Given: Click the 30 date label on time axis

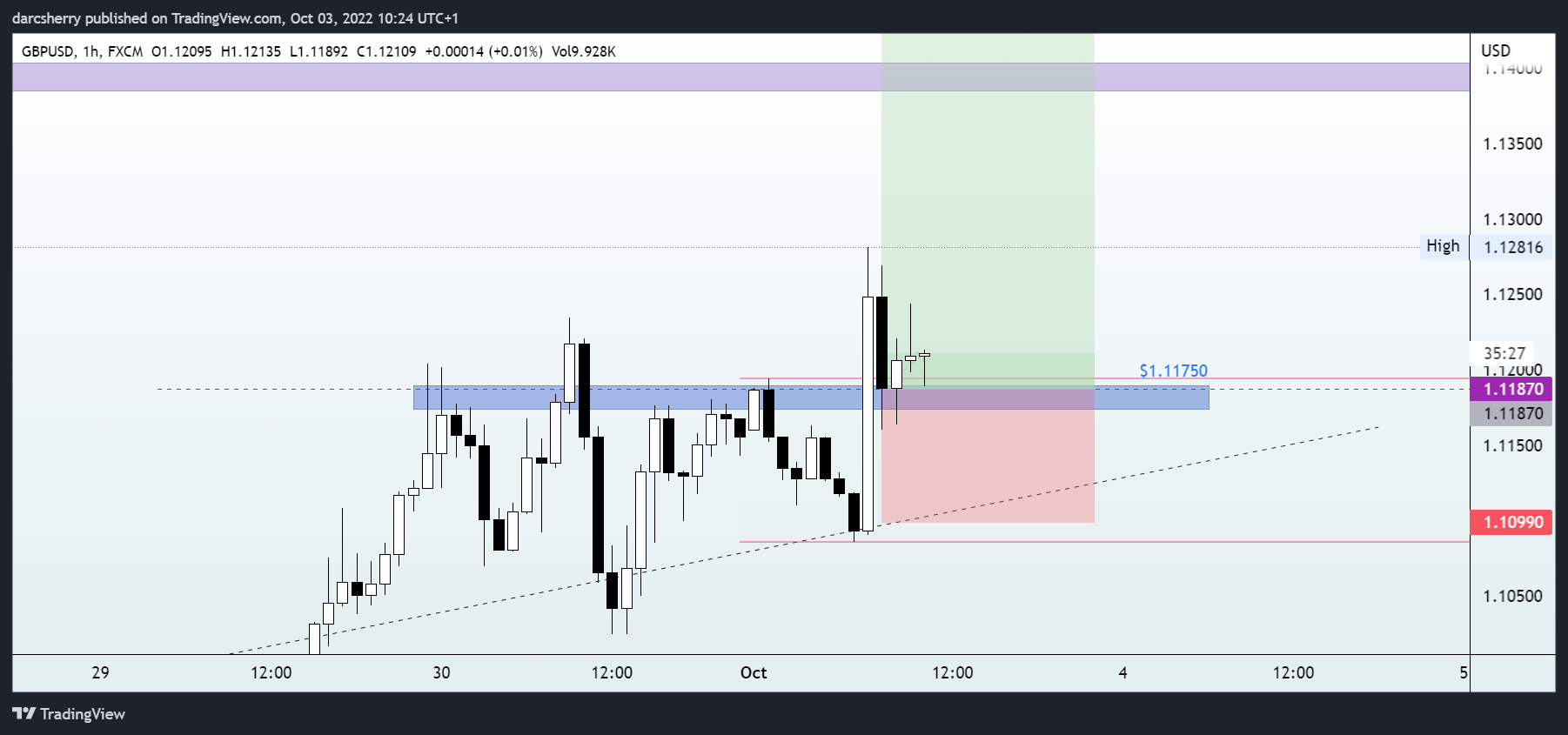Looking at the screenshot, I should [441, 672].
